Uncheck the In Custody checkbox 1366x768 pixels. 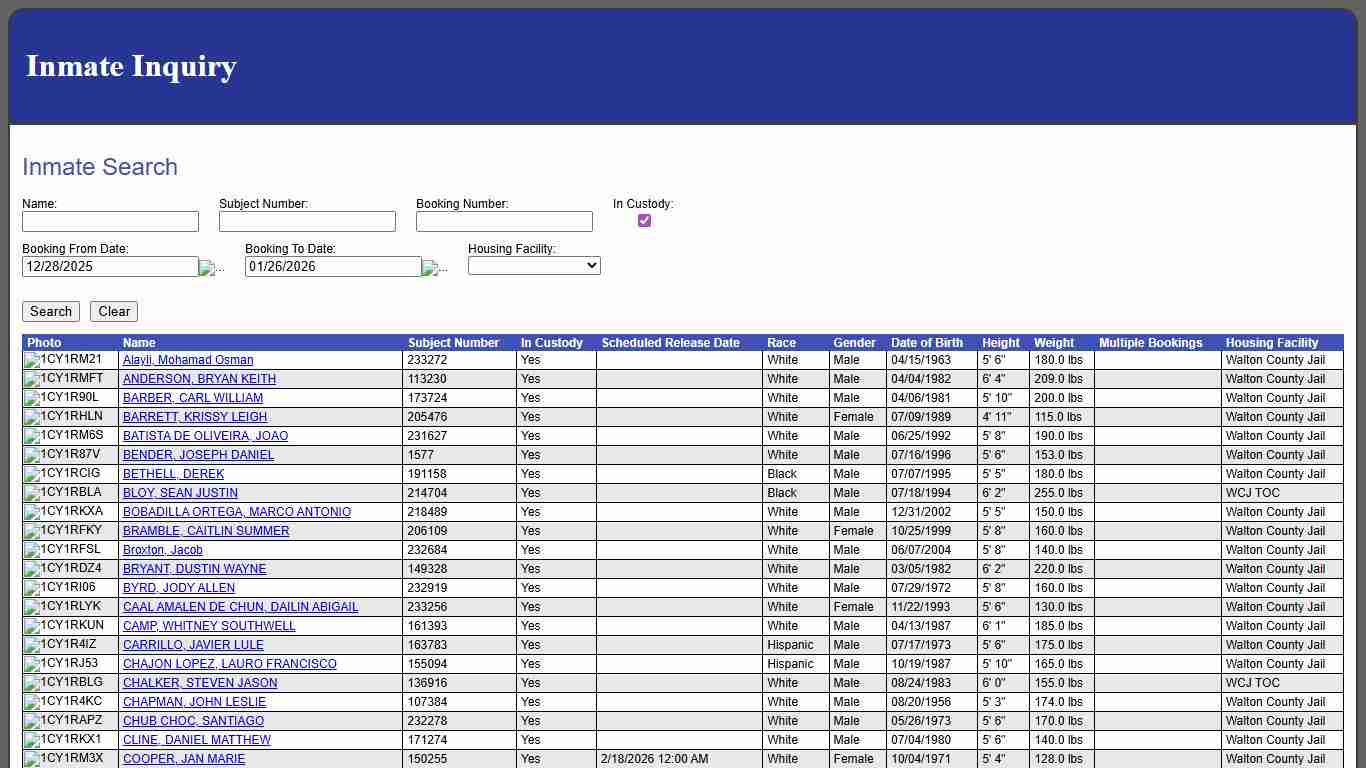pos(644,220)
